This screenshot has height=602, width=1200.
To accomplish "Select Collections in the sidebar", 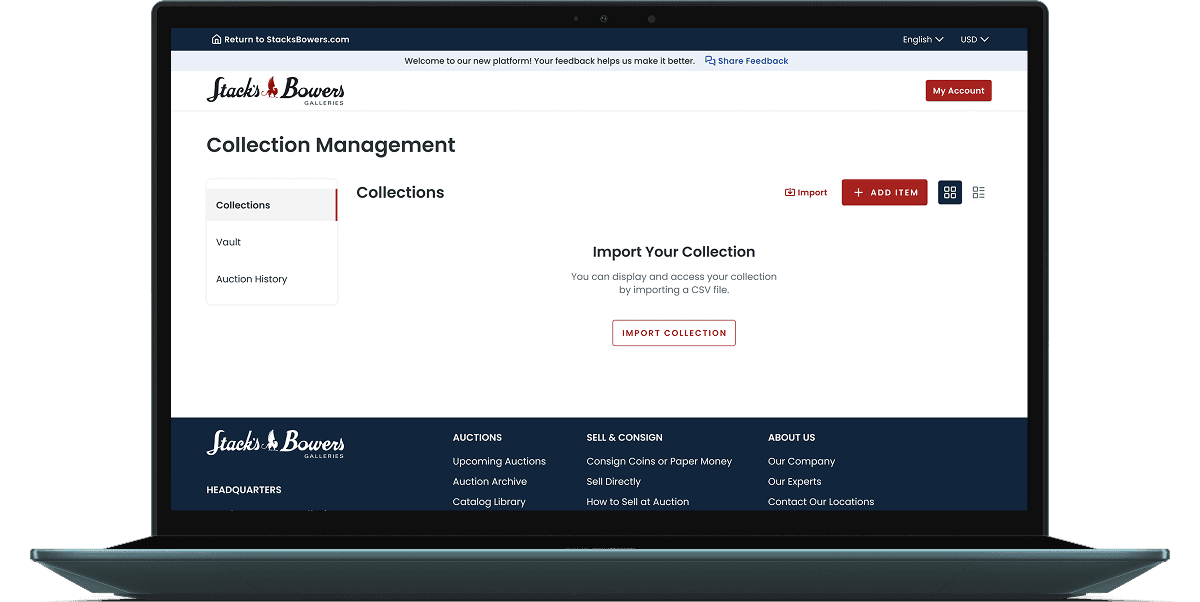I will [x=242, y=205].
